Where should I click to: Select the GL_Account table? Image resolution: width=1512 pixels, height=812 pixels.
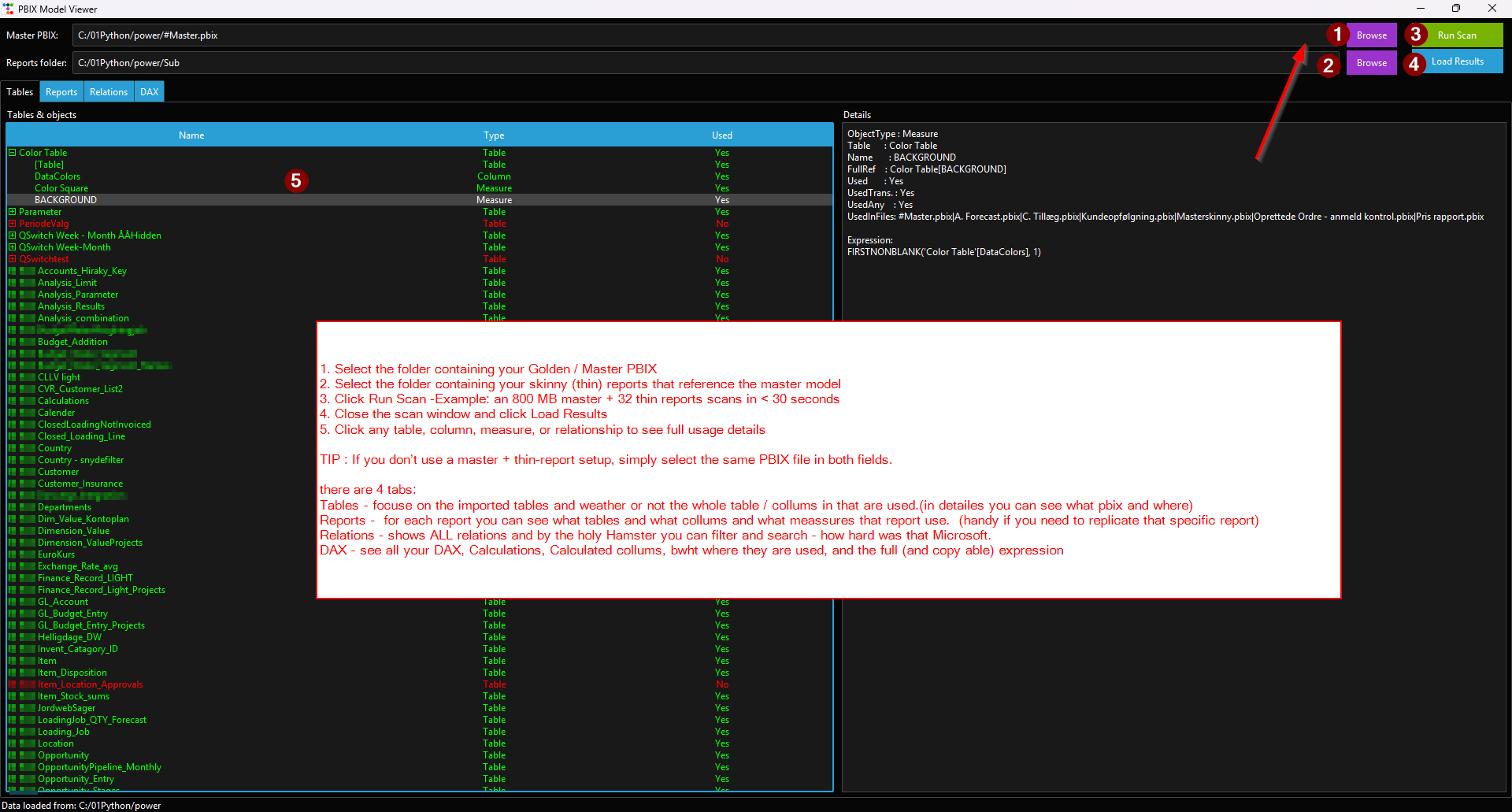[63, 602]
